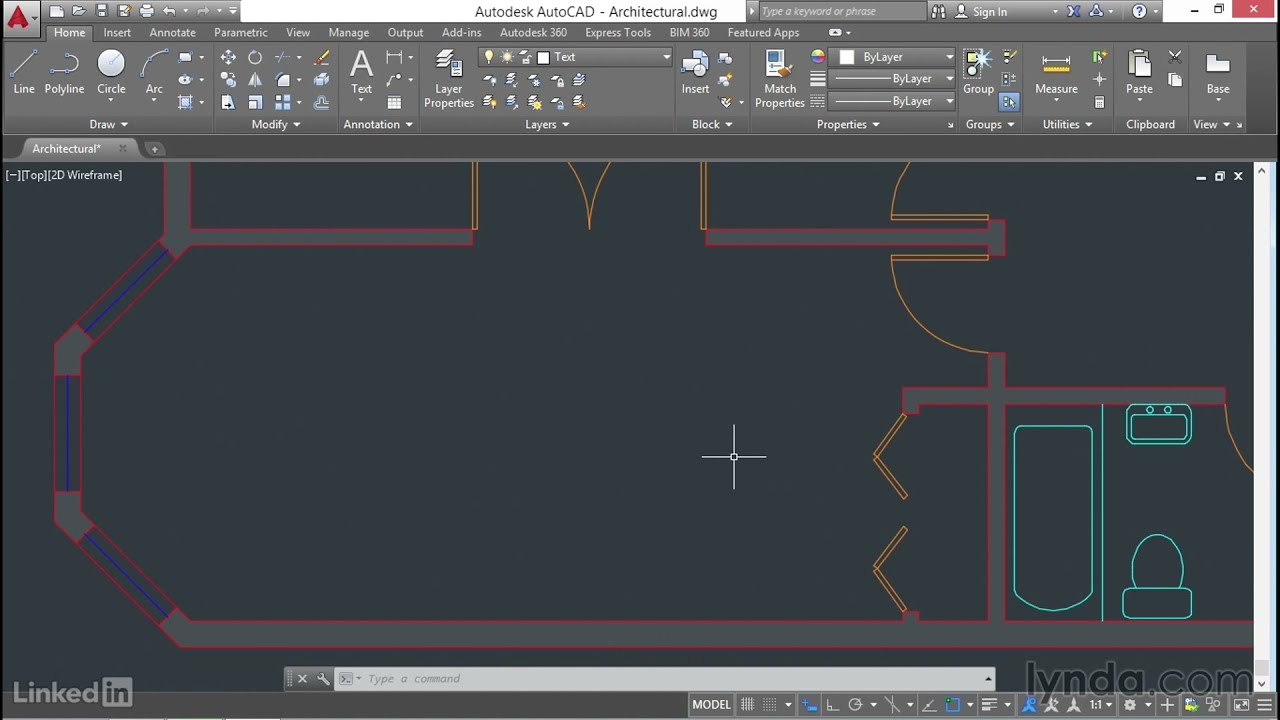Click the [2D Wireframe] visual style label

(x=85, y=175)
